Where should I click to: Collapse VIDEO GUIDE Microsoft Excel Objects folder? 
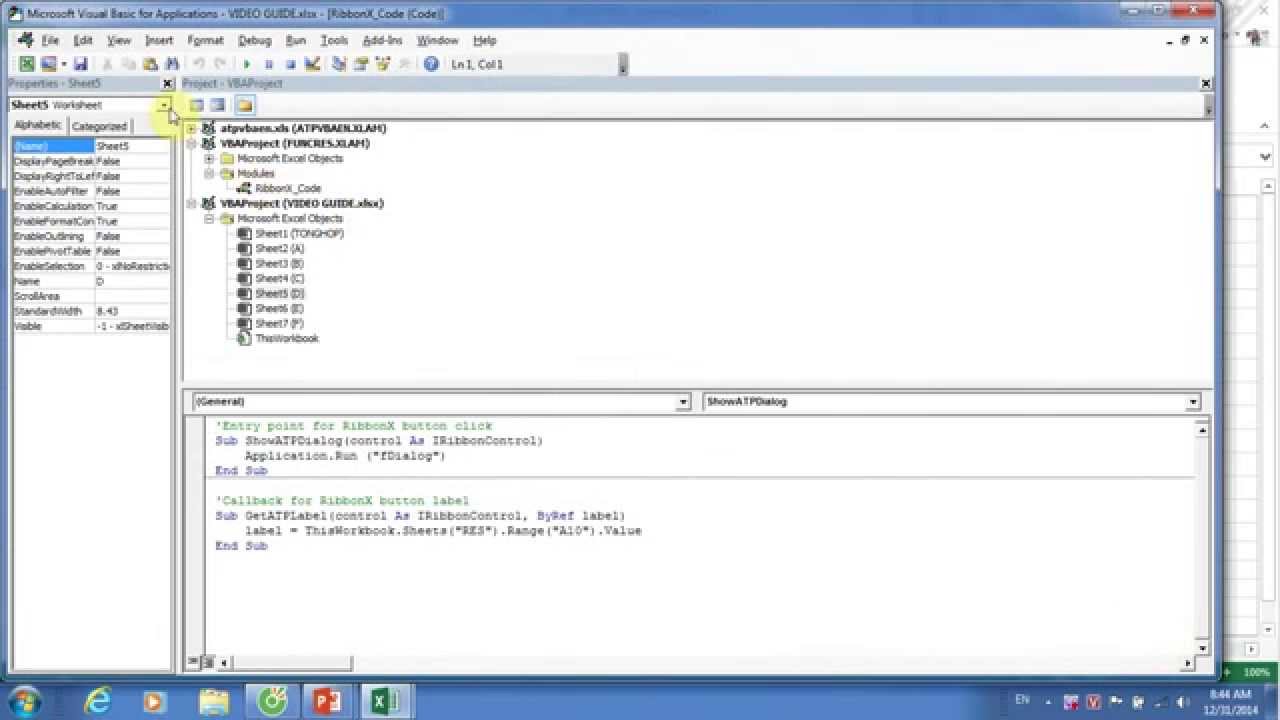coord(209,218)
